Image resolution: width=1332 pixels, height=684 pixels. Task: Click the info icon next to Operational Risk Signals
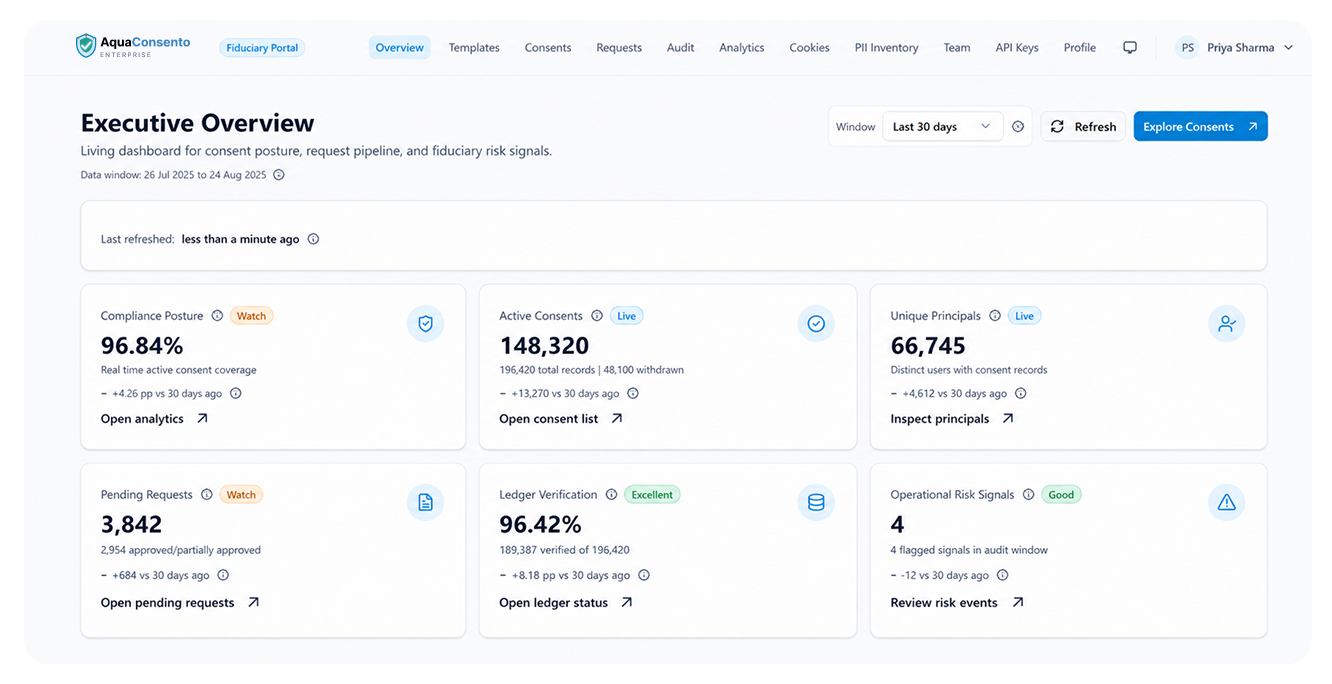point(1028,495)
